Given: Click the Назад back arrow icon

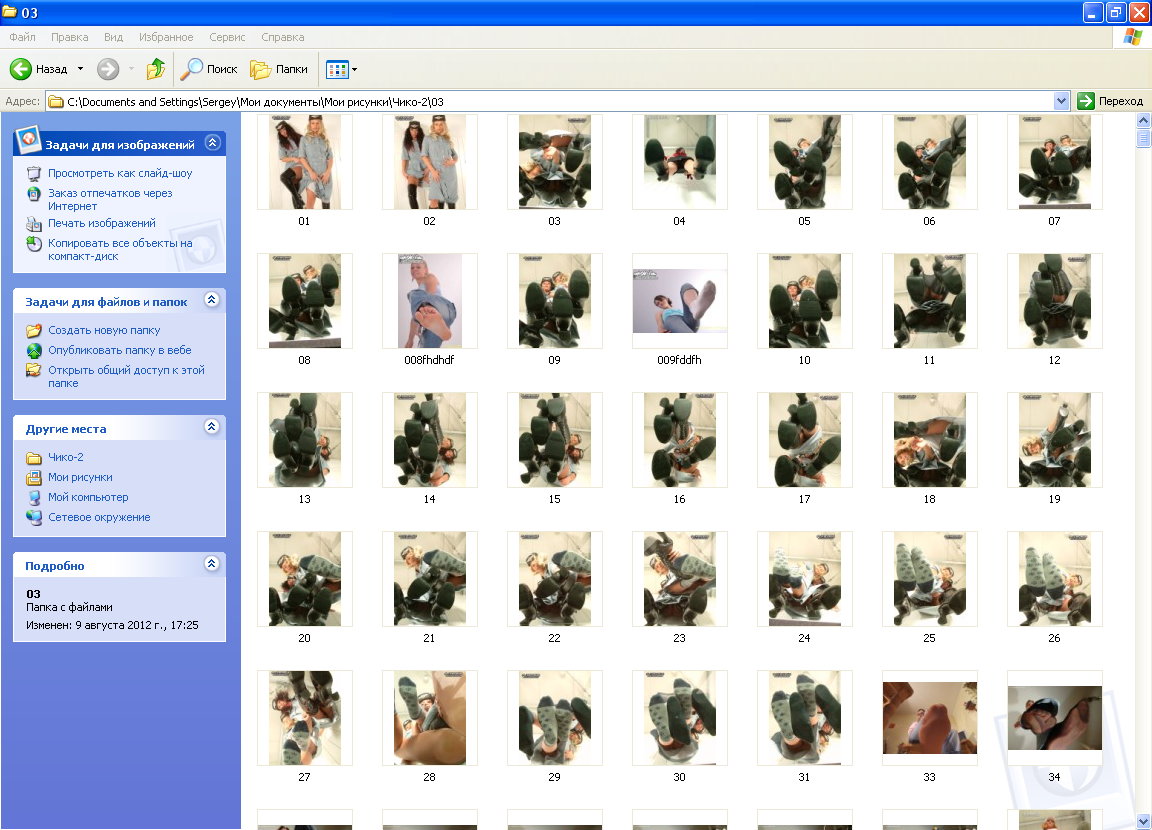Looking at the screenshot, I should coord(21,69).
